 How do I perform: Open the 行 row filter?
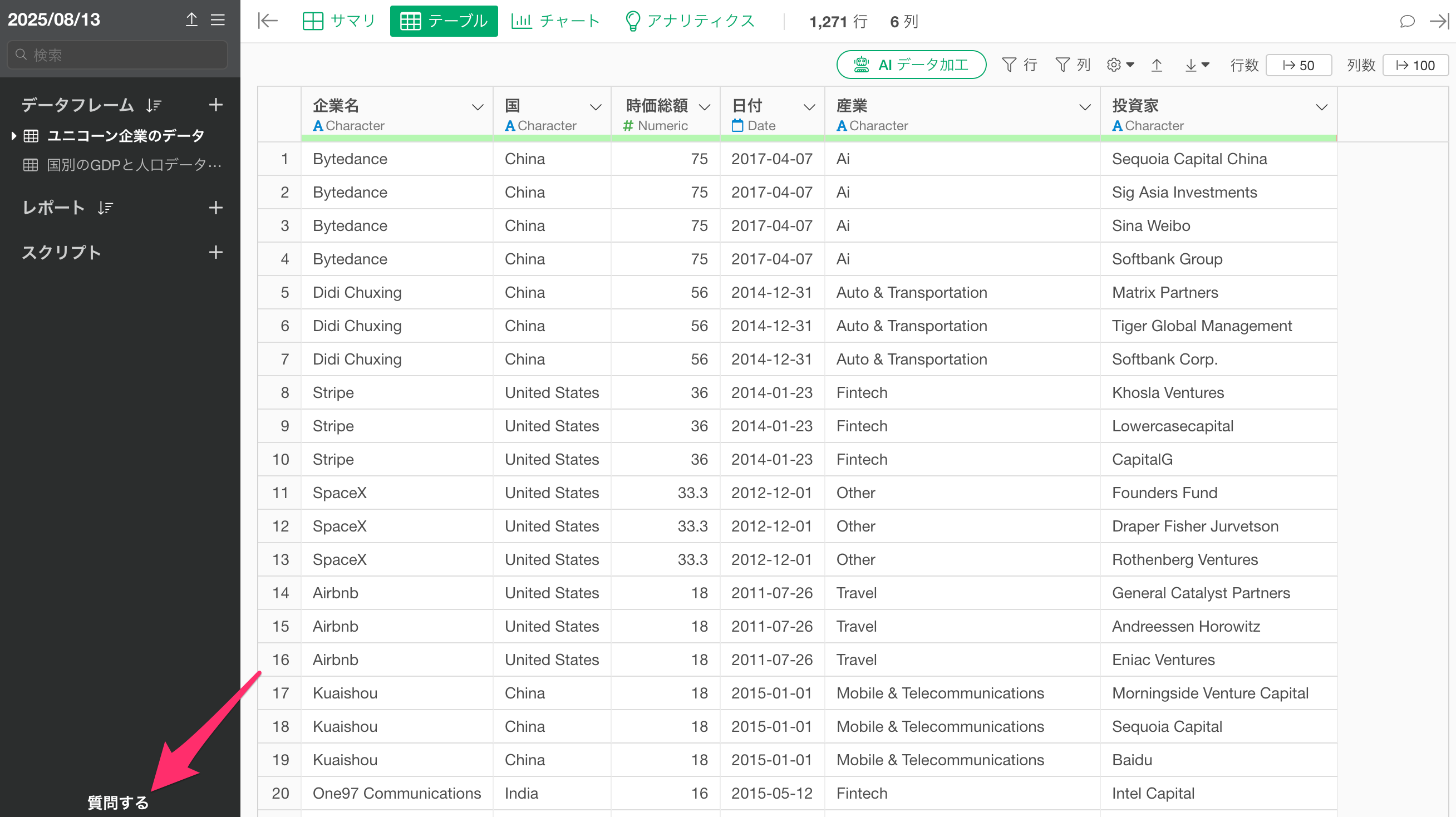1019,65
